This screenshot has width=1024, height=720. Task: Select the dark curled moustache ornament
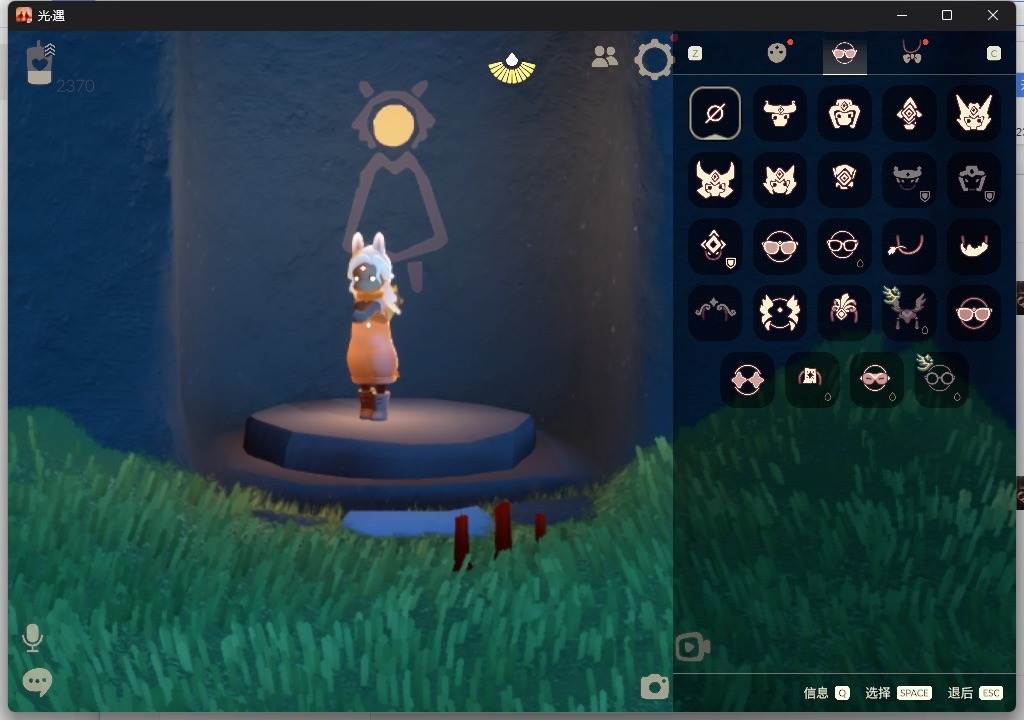[714, 312]
